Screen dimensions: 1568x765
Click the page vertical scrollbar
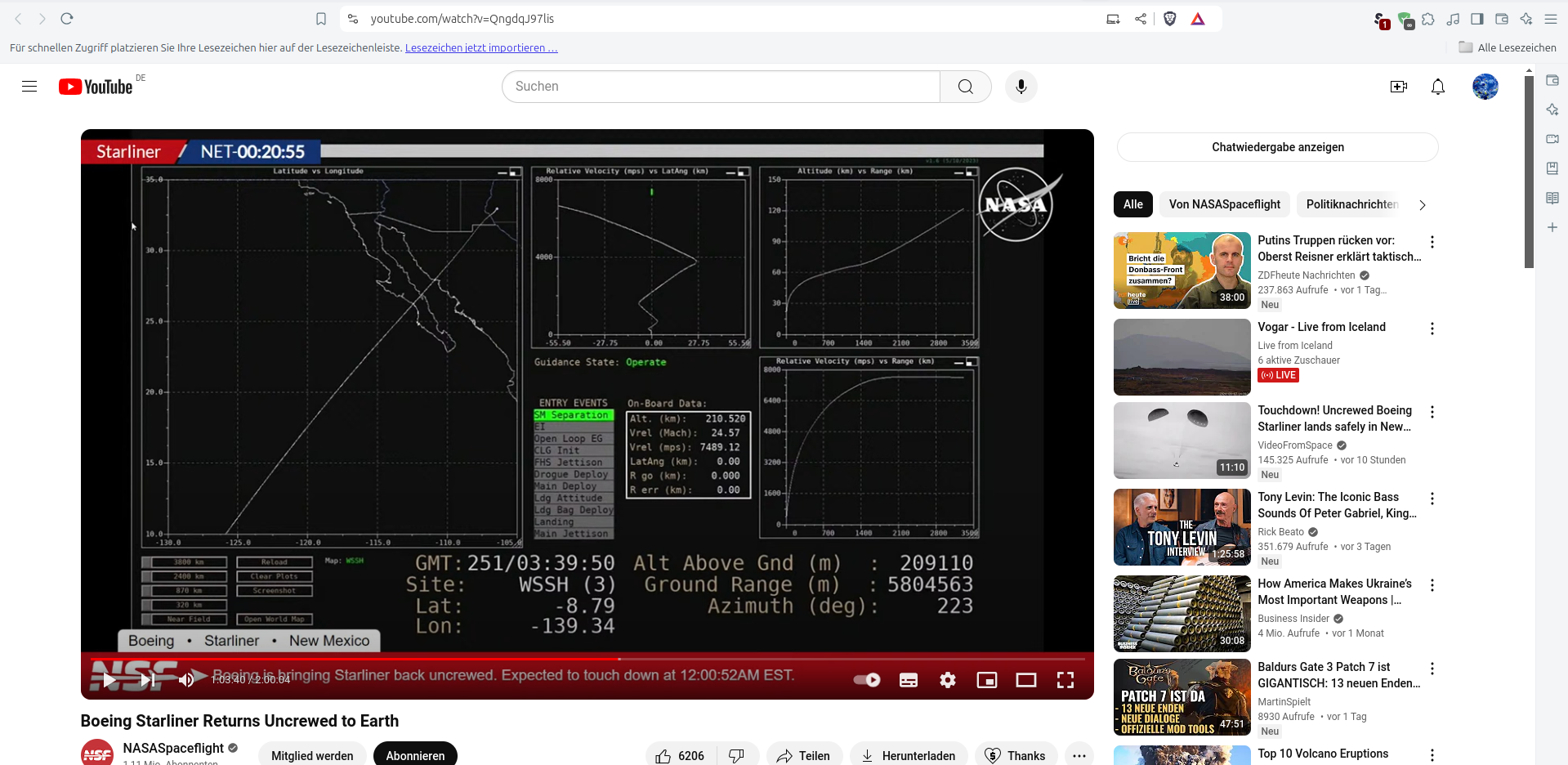[1529, 172]
